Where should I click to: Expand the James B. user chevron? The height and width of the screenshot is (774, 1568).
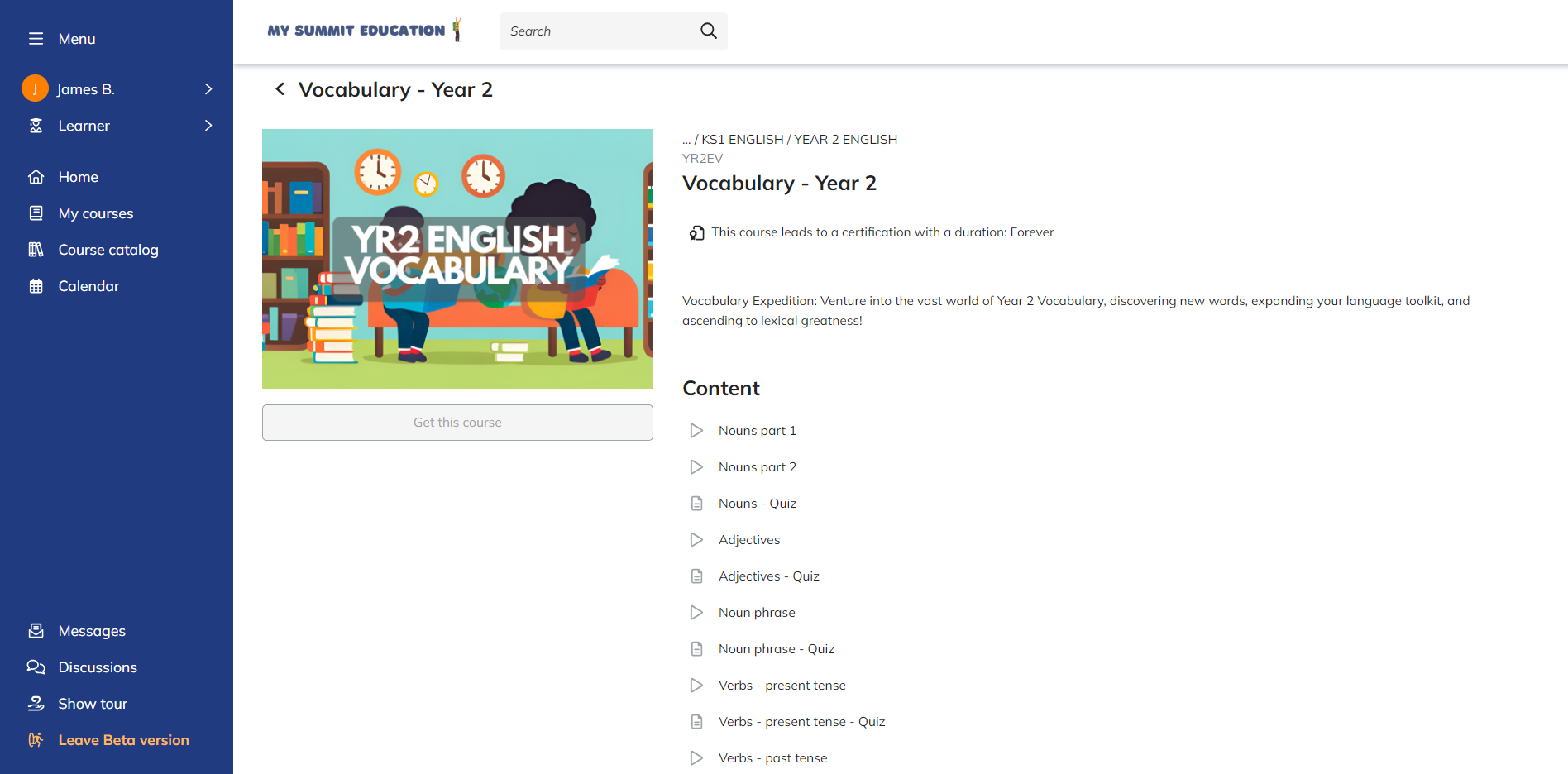(x=208, y=89)
